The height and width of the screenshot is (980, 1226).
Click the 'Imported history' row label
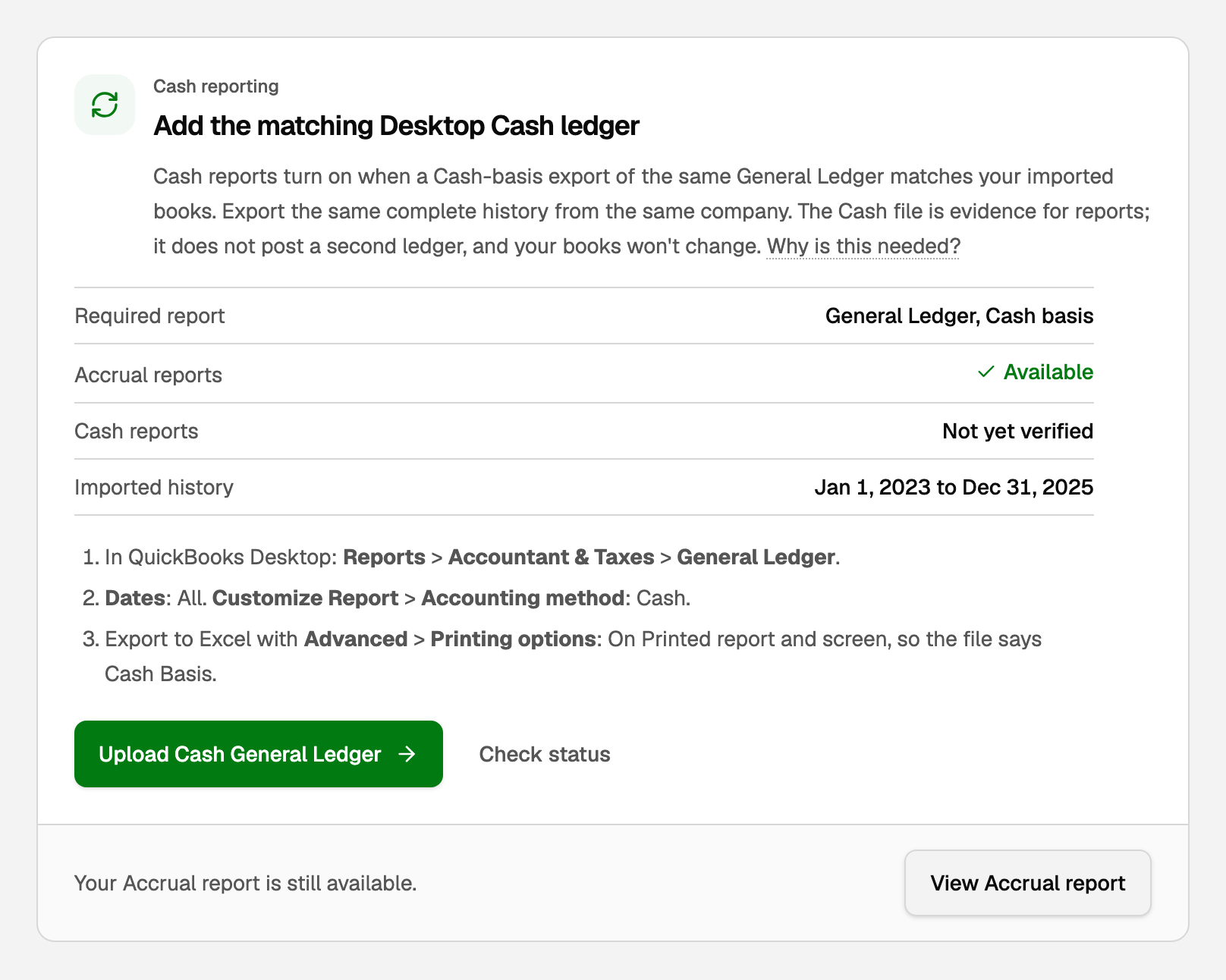(154, 487)
